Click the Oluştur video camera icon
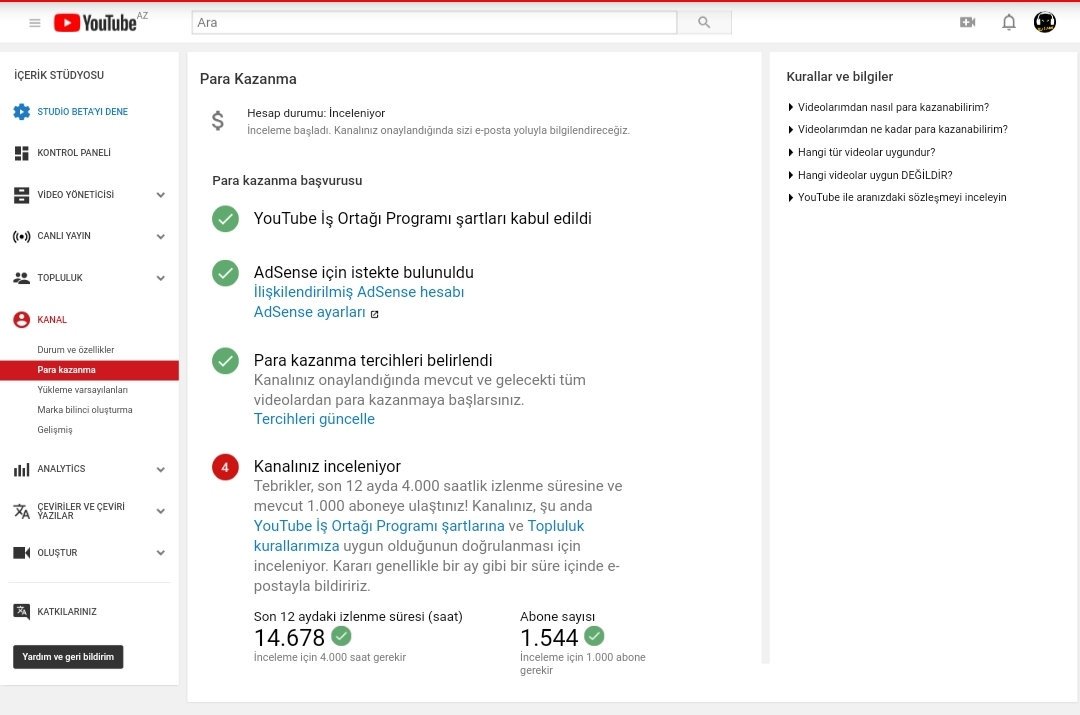The image size is (1080, 715). point(21,552)
